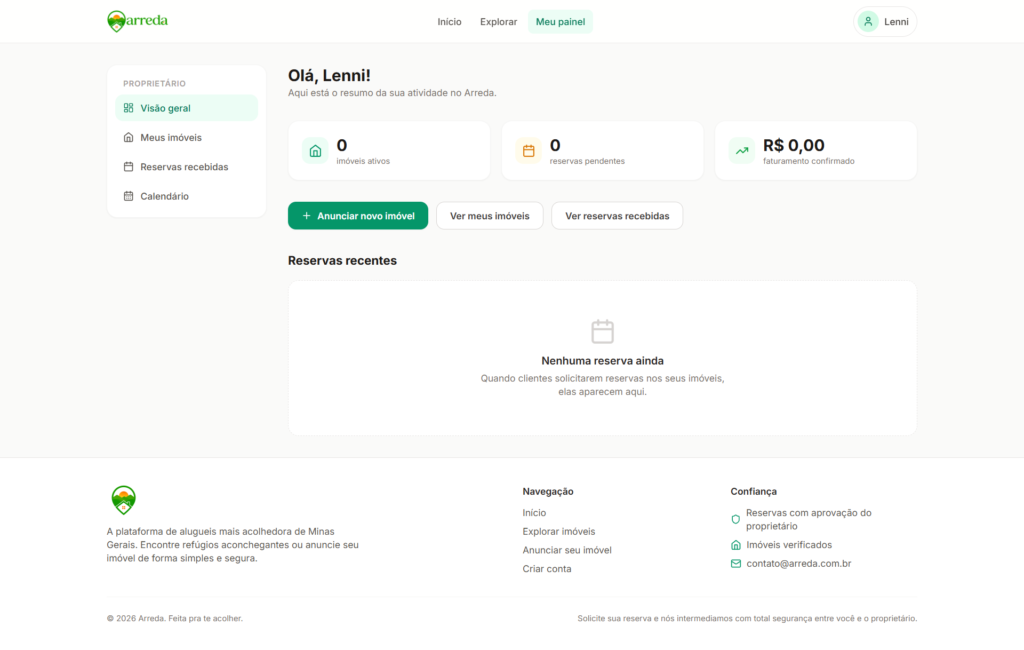Open the Lenni user account menu
The width and height of the screenshot is (1024, 650).
pos(885,22)
